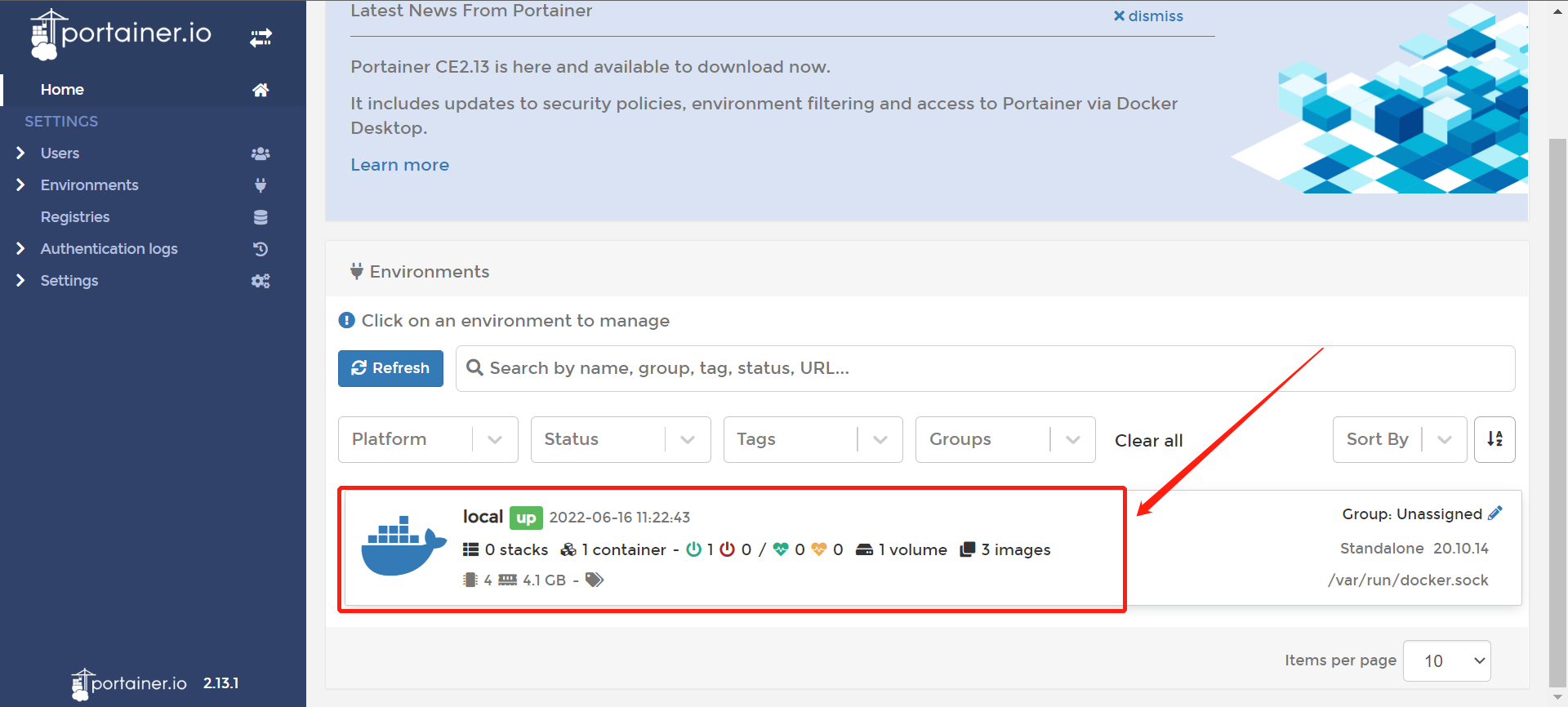Click the red stopped power icon
Image resolution: width=1568 pixels, height=707 pixels.
(727, 549)
